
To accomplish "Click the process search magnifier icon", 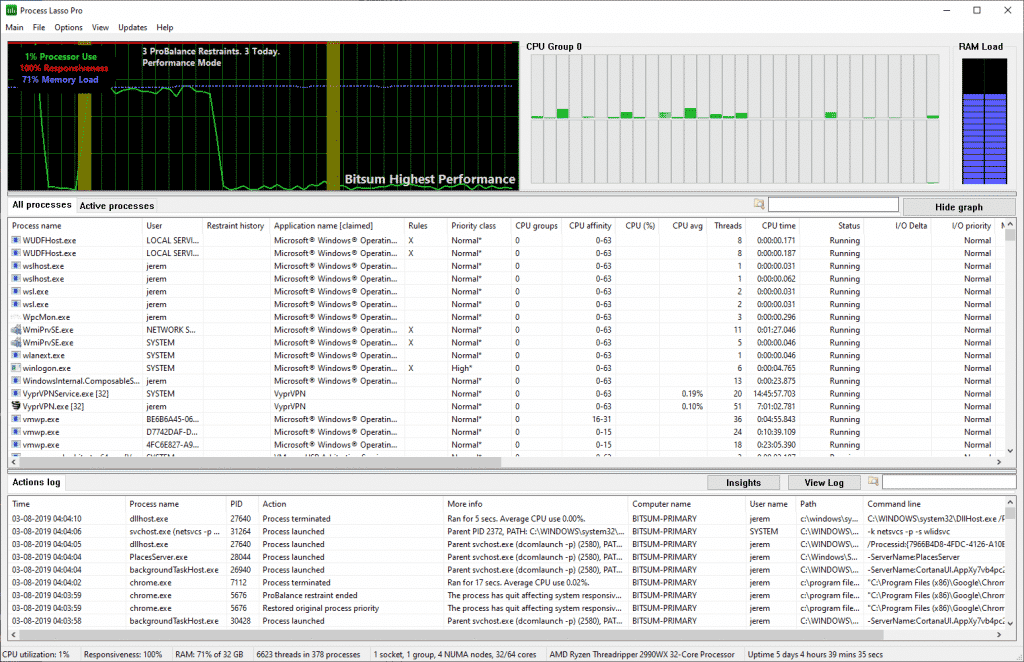I will (759, 204).
